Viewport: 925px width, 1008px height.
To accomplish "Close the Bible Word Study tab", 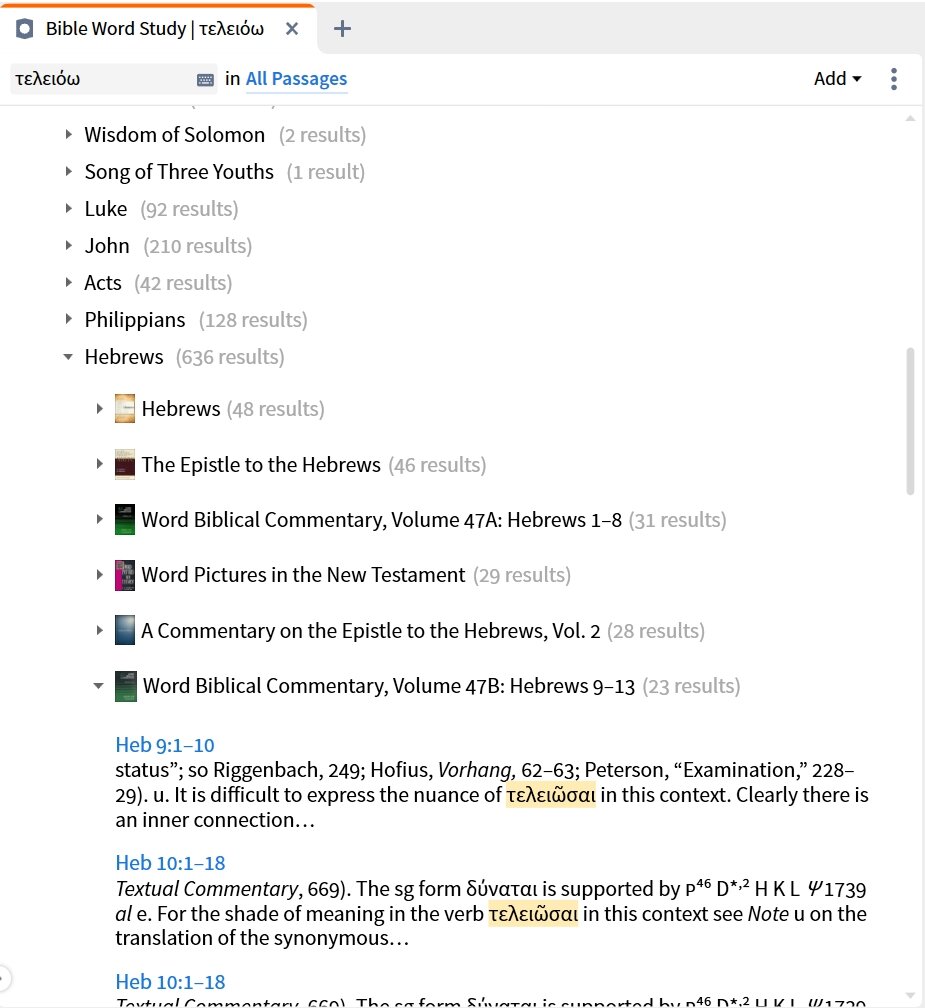I will tap(292, 29).
